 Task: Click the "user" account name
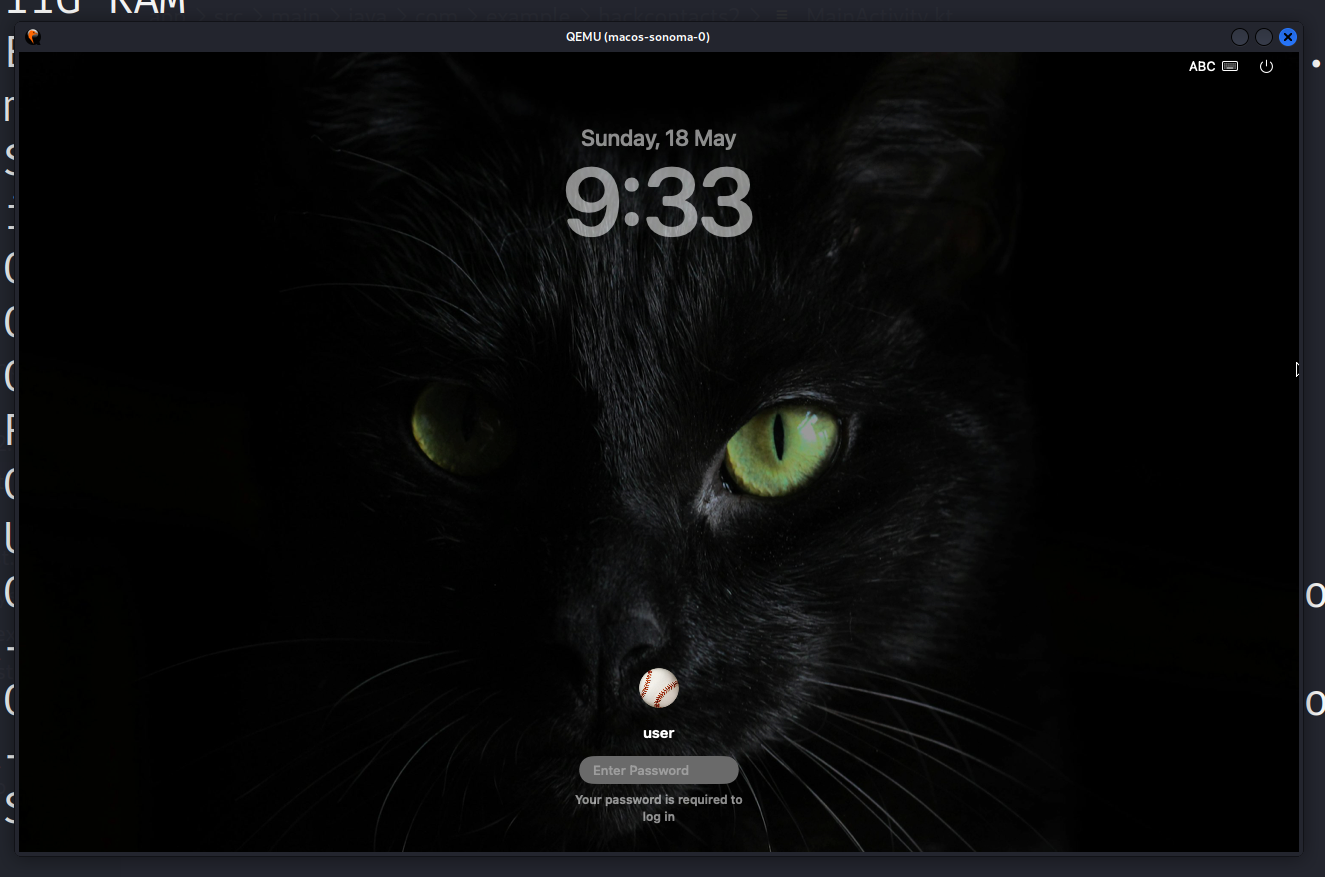[658, 733]
